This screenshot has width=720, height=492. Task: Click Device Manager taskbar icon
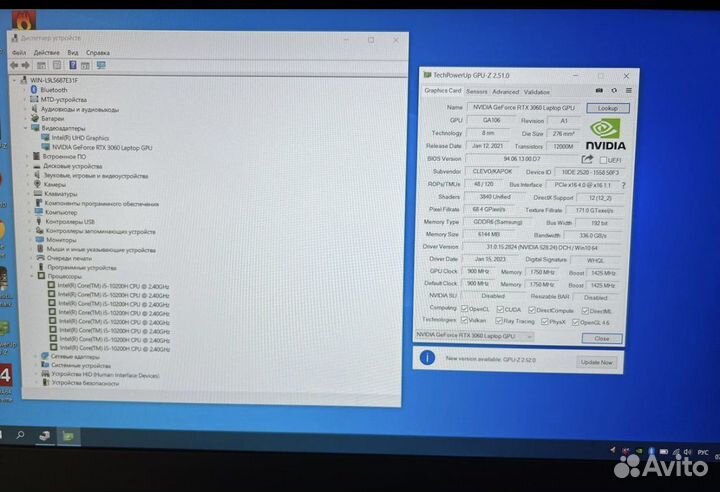[x=45, y=435]
